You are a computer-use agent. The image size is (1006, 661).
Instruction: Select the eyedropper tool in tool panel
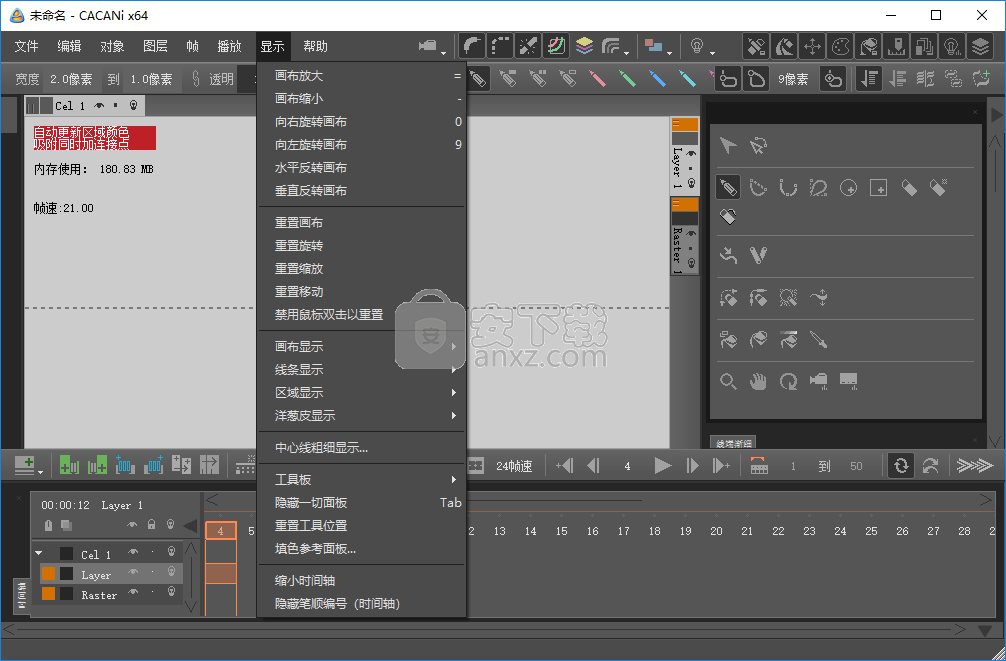point(818,339)
